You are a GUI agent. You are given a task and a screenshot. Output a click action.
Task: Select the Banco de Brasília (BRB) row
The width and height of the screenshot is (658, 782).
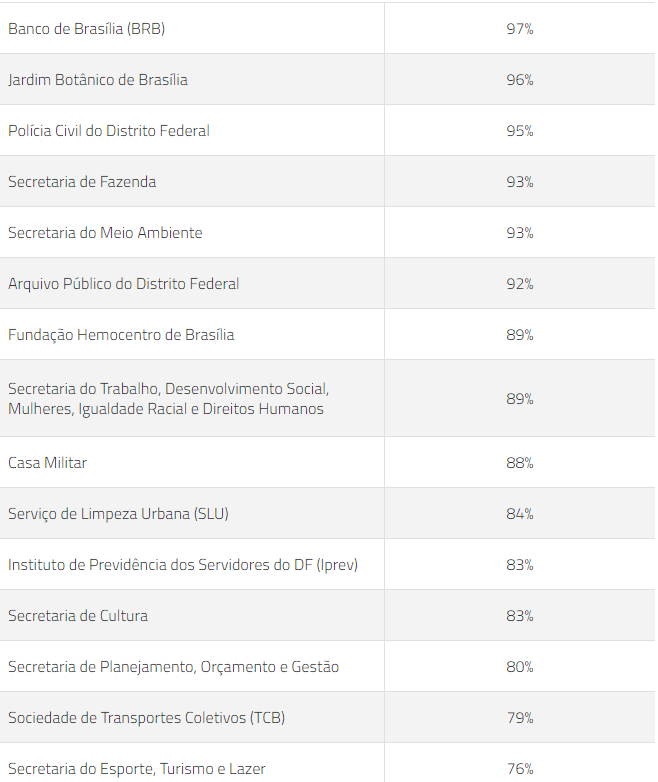click(327, 28)
